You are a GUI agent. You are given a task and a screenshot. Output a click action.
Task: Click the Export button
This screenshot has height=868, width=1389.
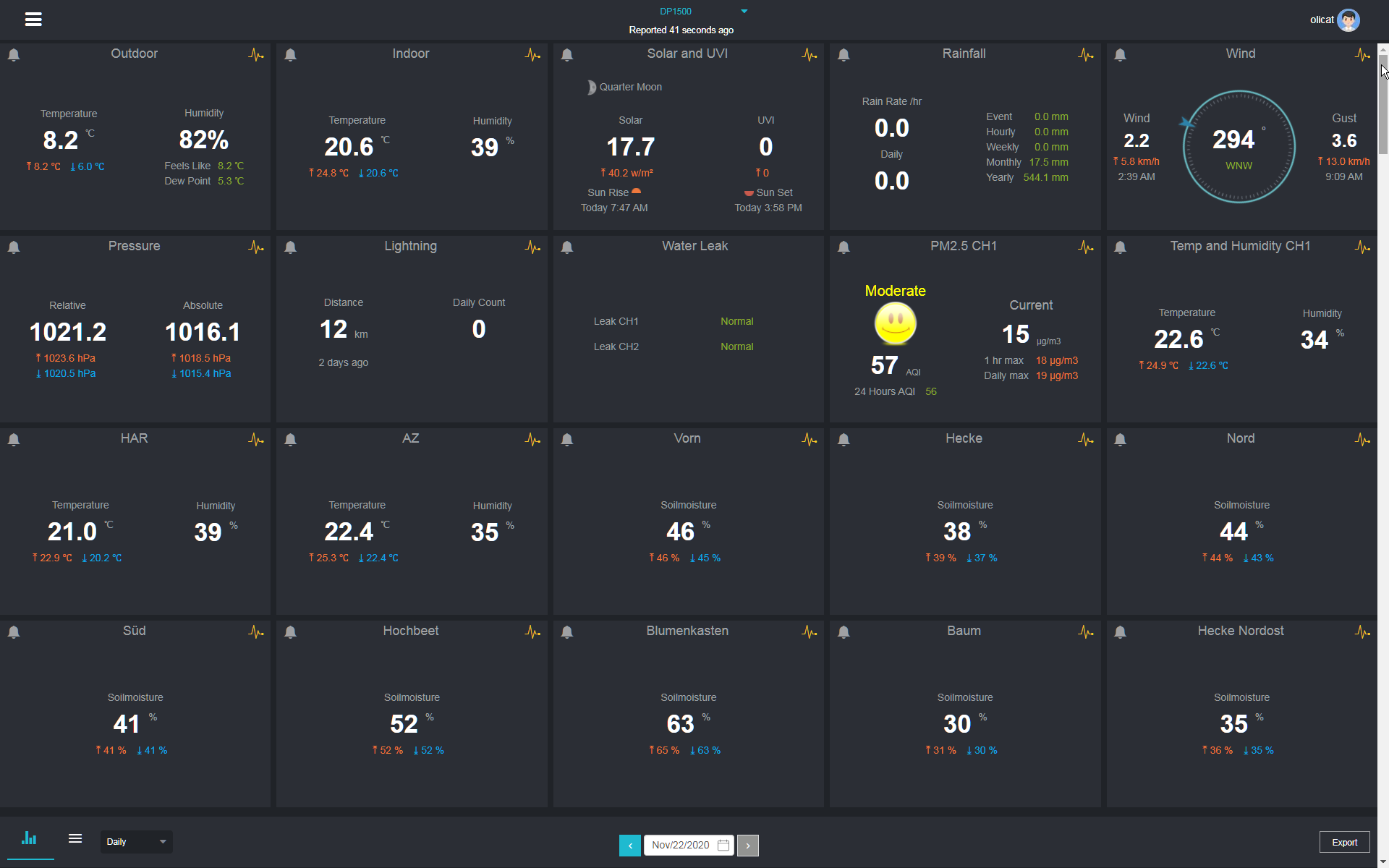pos(1344,842)
